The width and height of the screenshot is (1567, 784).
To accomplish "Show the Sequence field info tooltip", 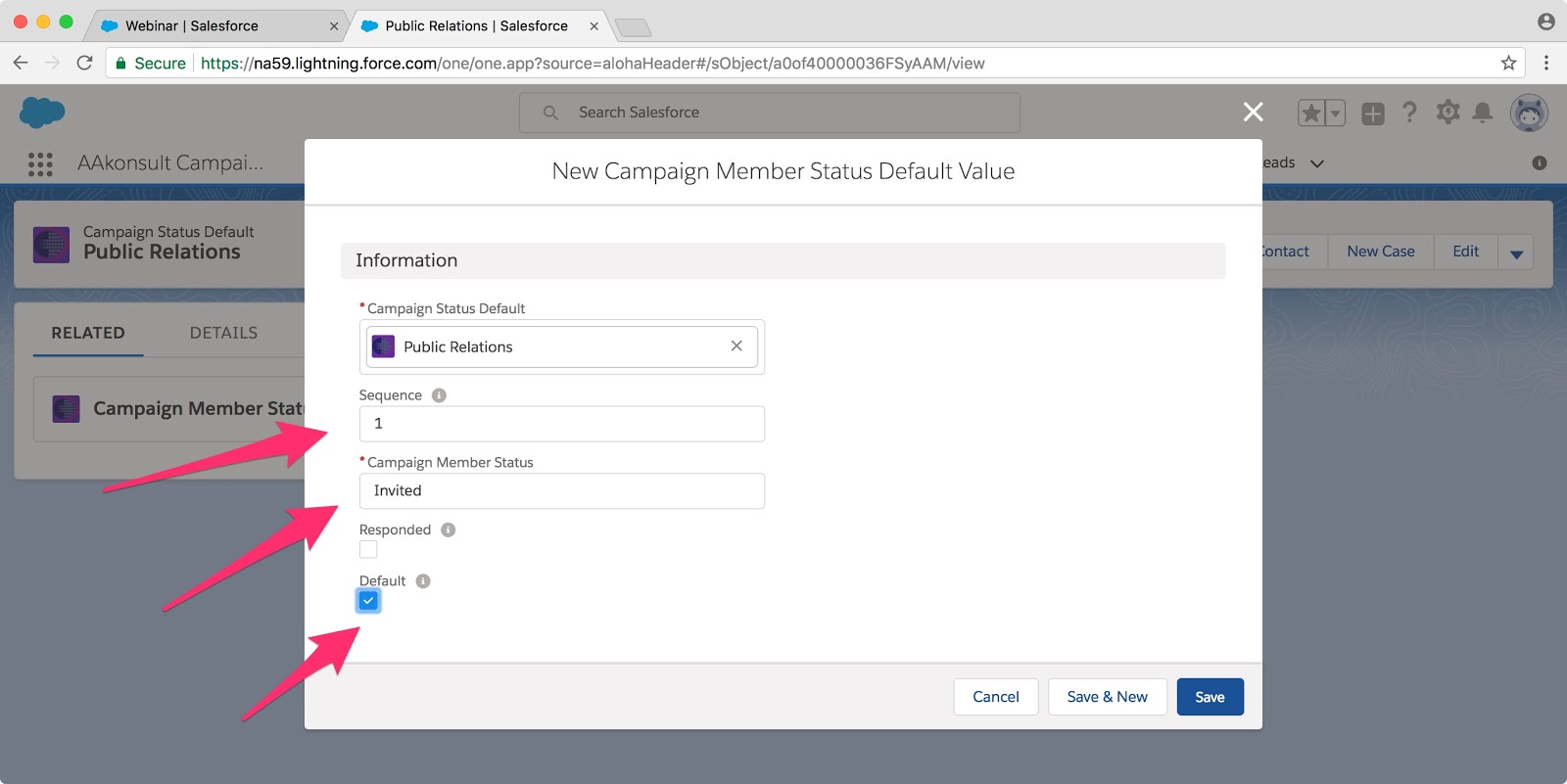I will point(439,395).
